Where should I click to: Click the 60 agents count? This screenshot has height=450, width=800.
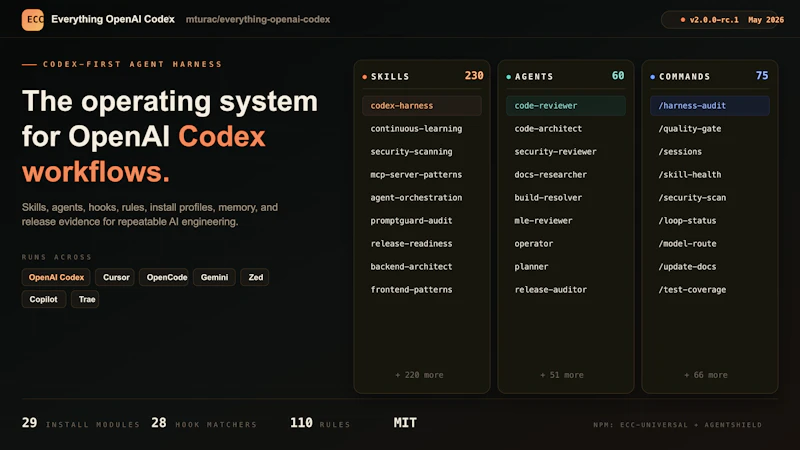[618, 76]
